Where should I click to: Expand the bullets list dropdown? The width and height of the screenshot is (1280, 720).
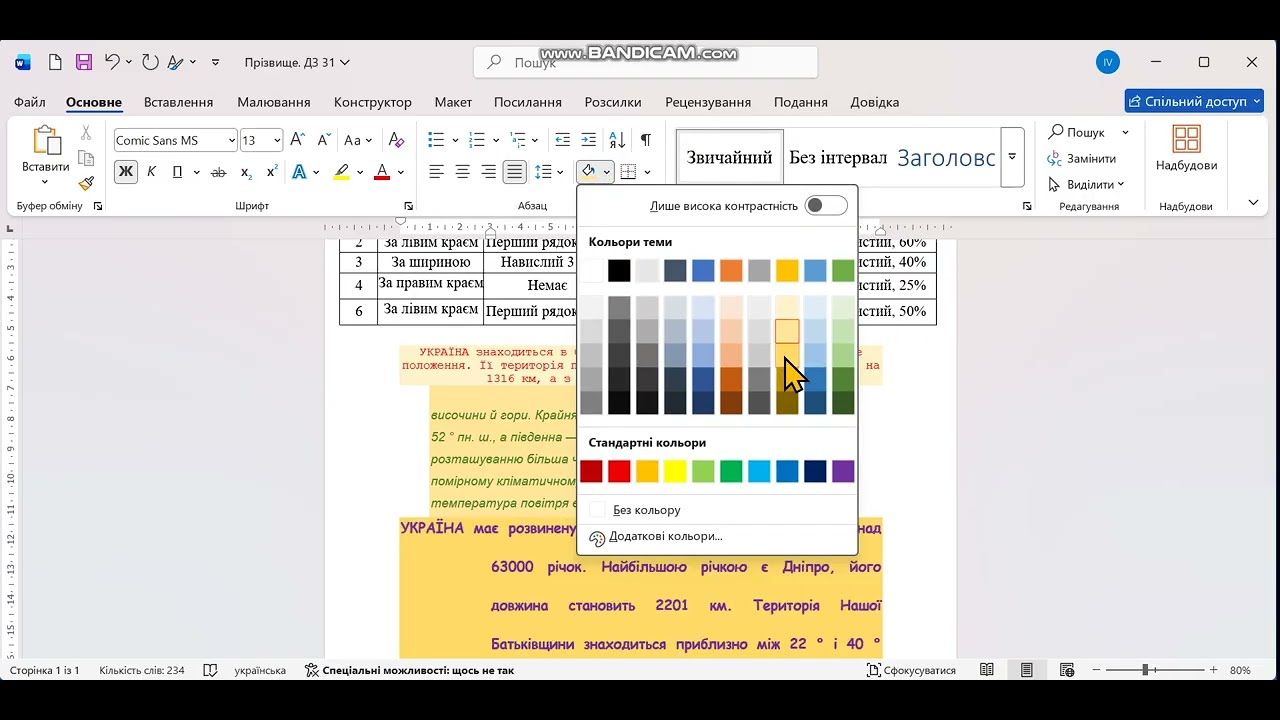point(455,140)
